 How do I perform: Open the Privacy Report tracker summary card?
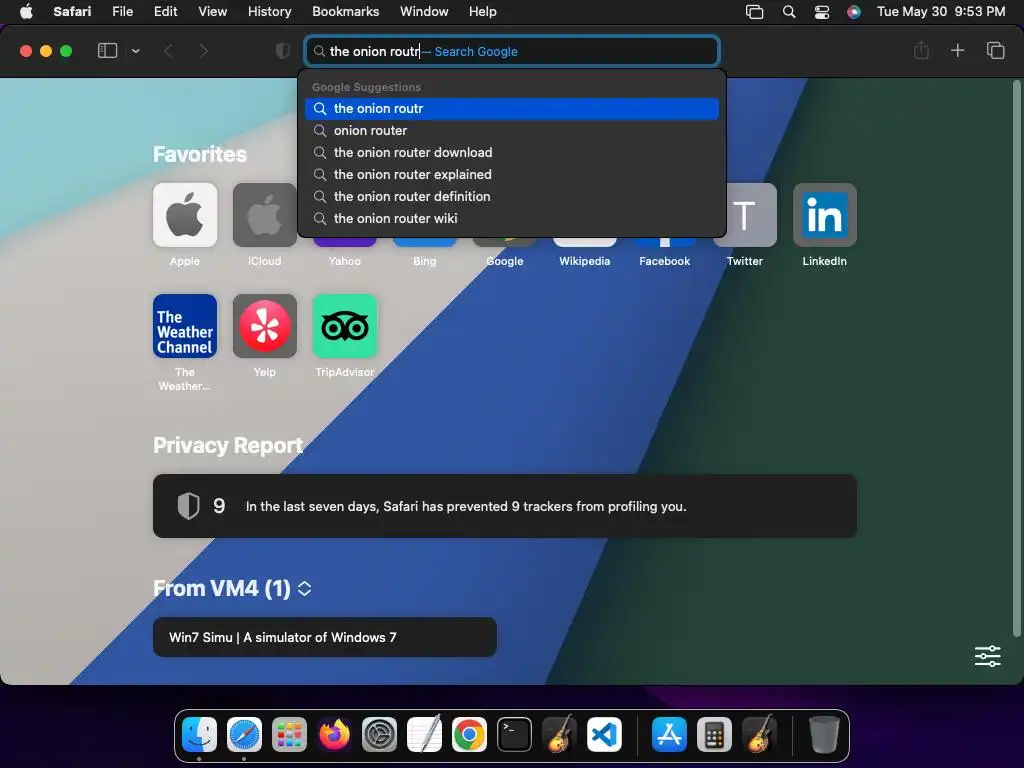pos(505,506)
